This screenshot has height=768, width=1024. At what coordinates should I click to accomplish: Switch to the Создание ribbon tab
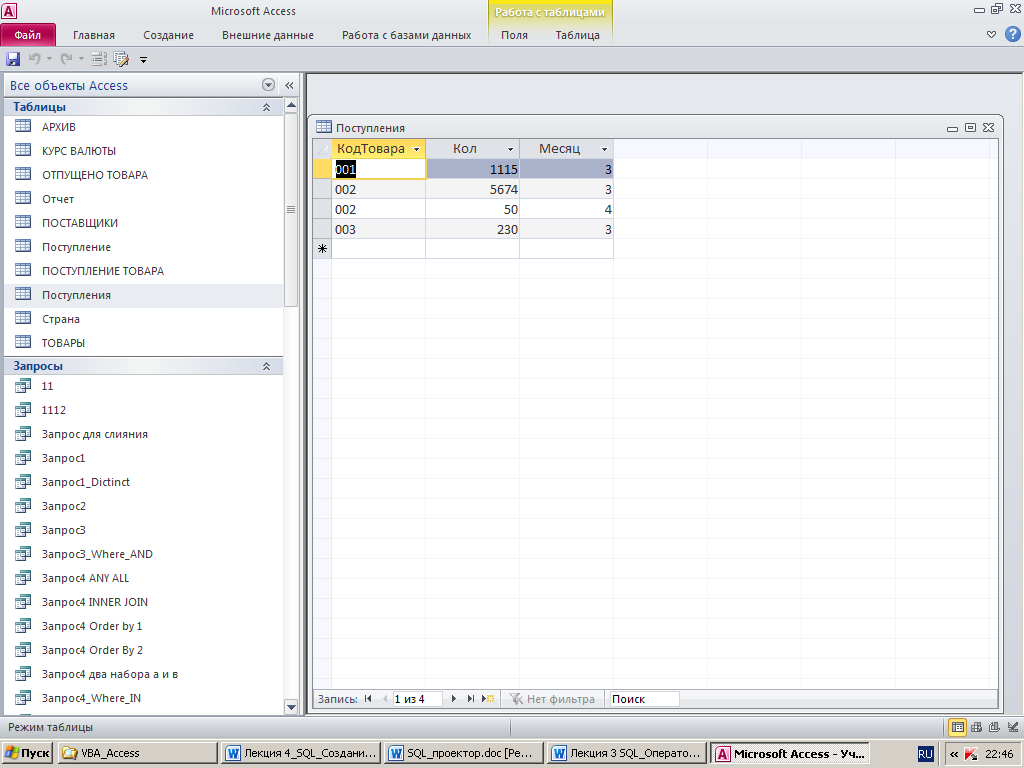click(168, 35)
